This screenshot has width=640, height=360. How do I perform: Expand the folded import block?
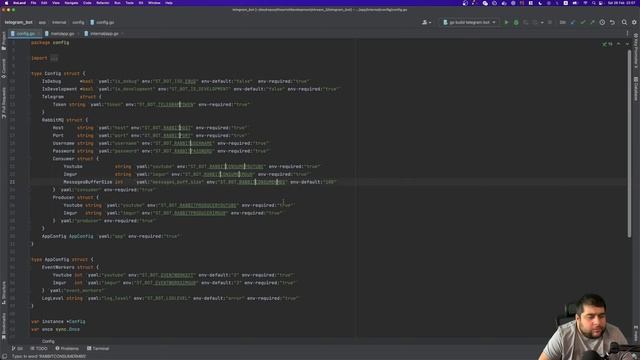[54, 58]
